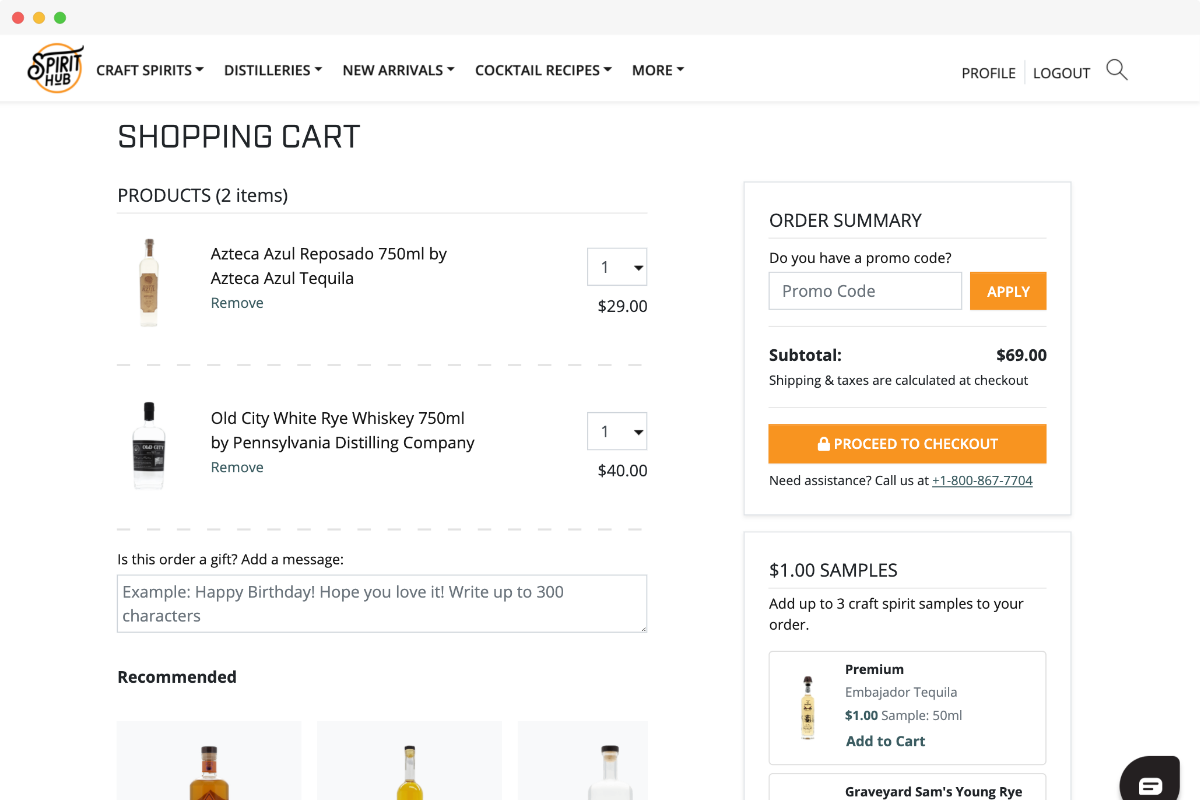
Task: Click the "$1.00 SAMPLES" heading
Action: click(833, 570)
